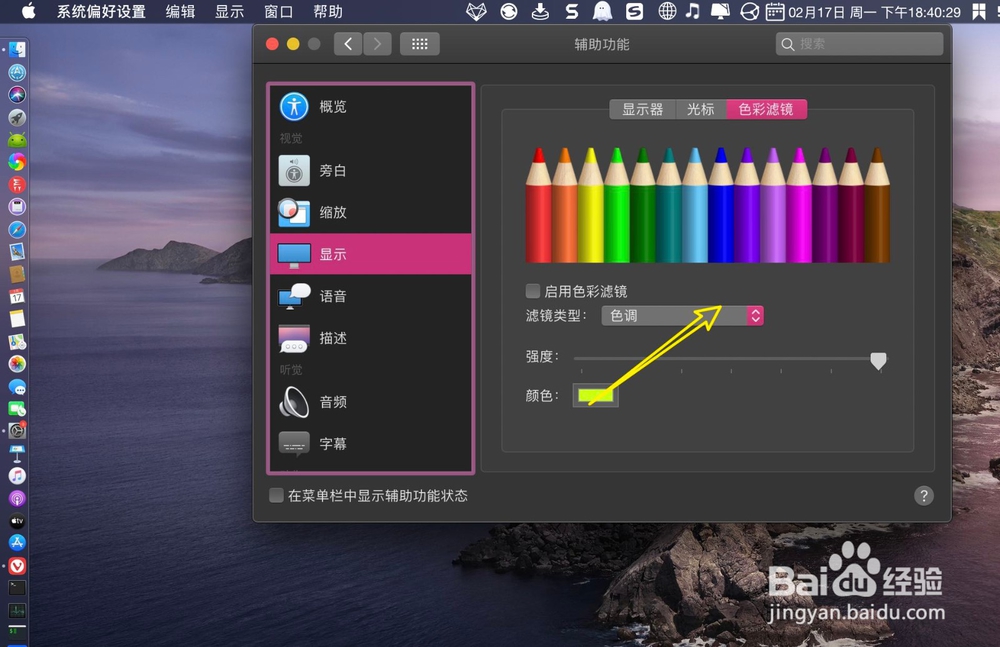This screenshot has width=1000, height=647.
Task: Open the 帮助 menu in menu bar
Action: (x=326, y=11)
